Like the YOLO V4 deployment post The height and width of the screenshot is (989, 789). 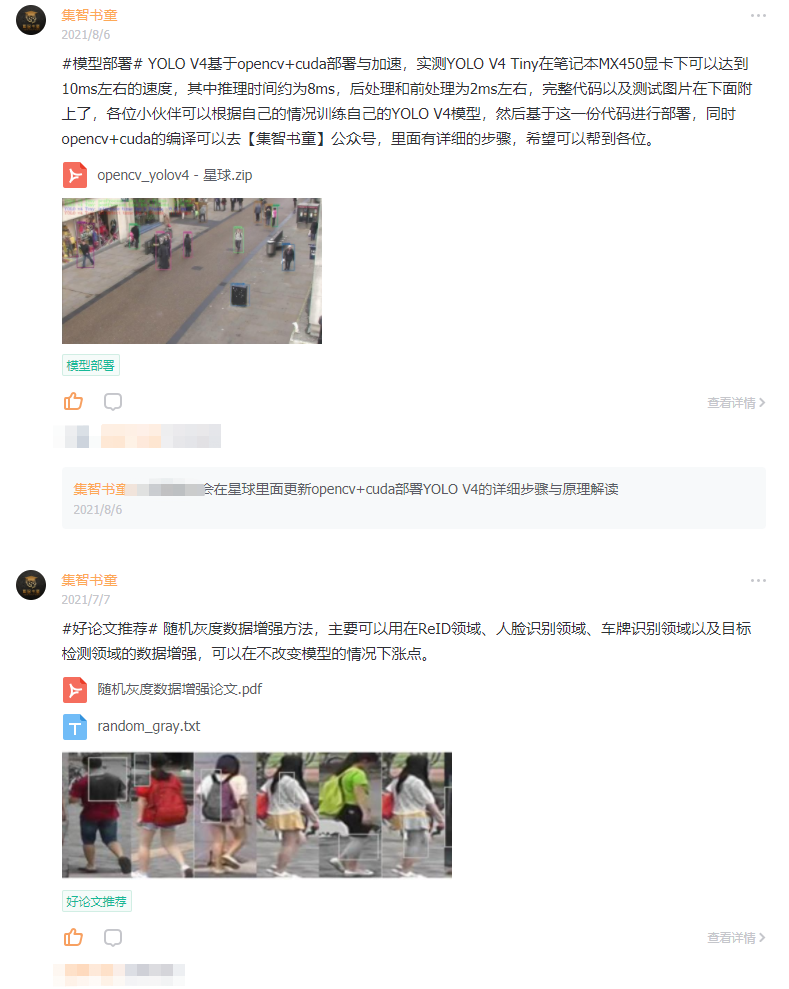pyautogui.click(x=73, y=402)
